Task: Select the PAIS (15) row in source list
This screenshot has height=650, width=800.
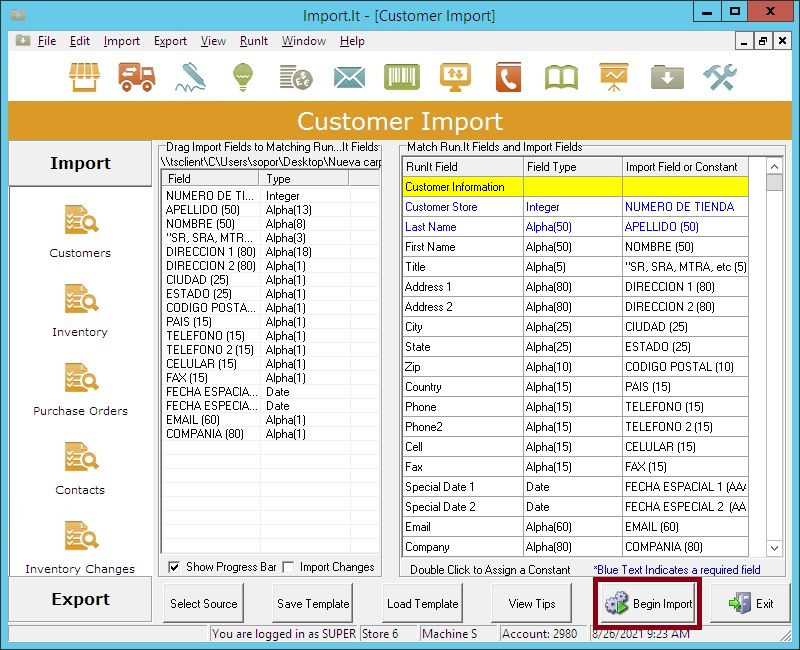Action: [270, 322]
